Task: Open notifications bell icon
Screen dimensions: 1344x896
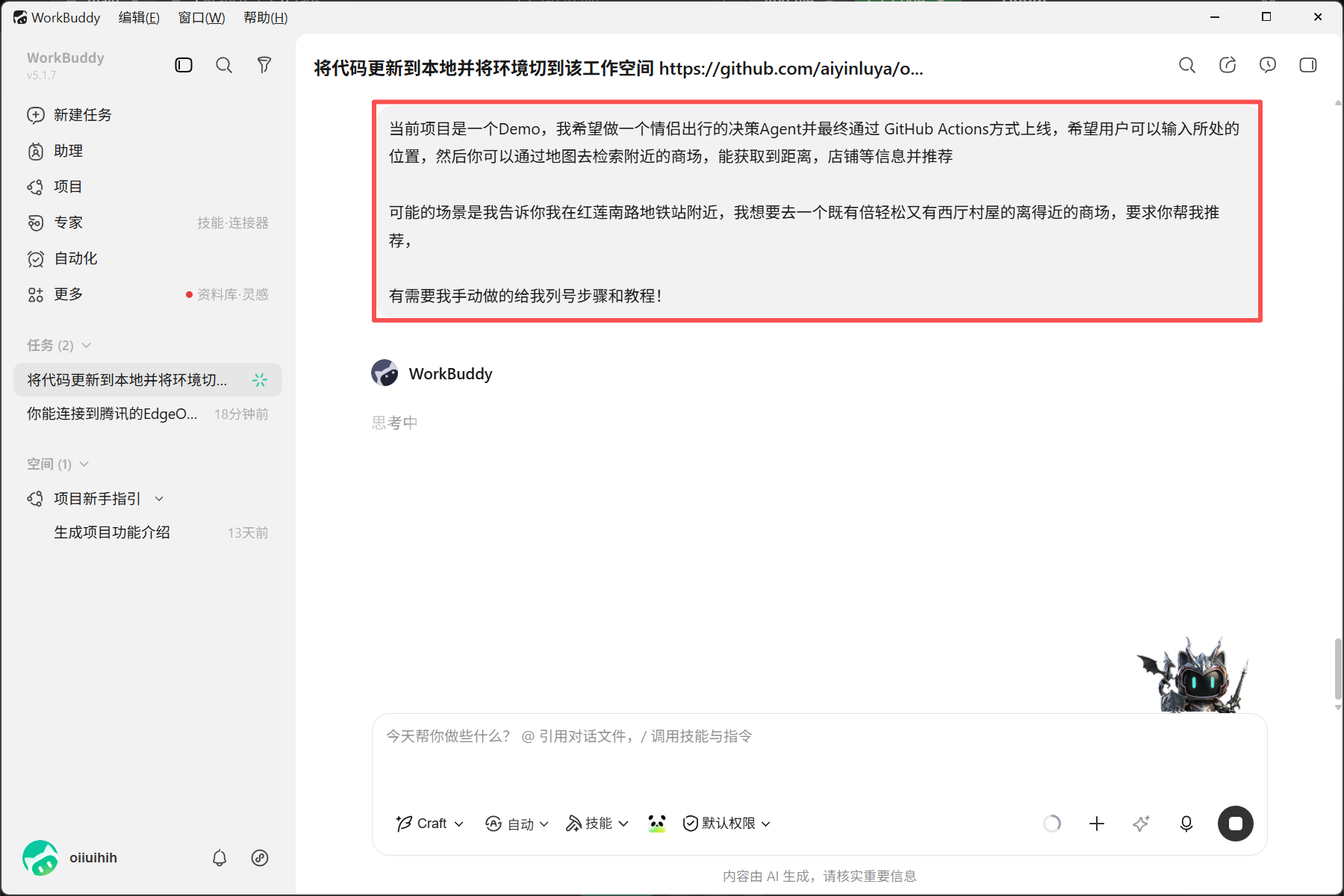Action: (x=220, y=858)
